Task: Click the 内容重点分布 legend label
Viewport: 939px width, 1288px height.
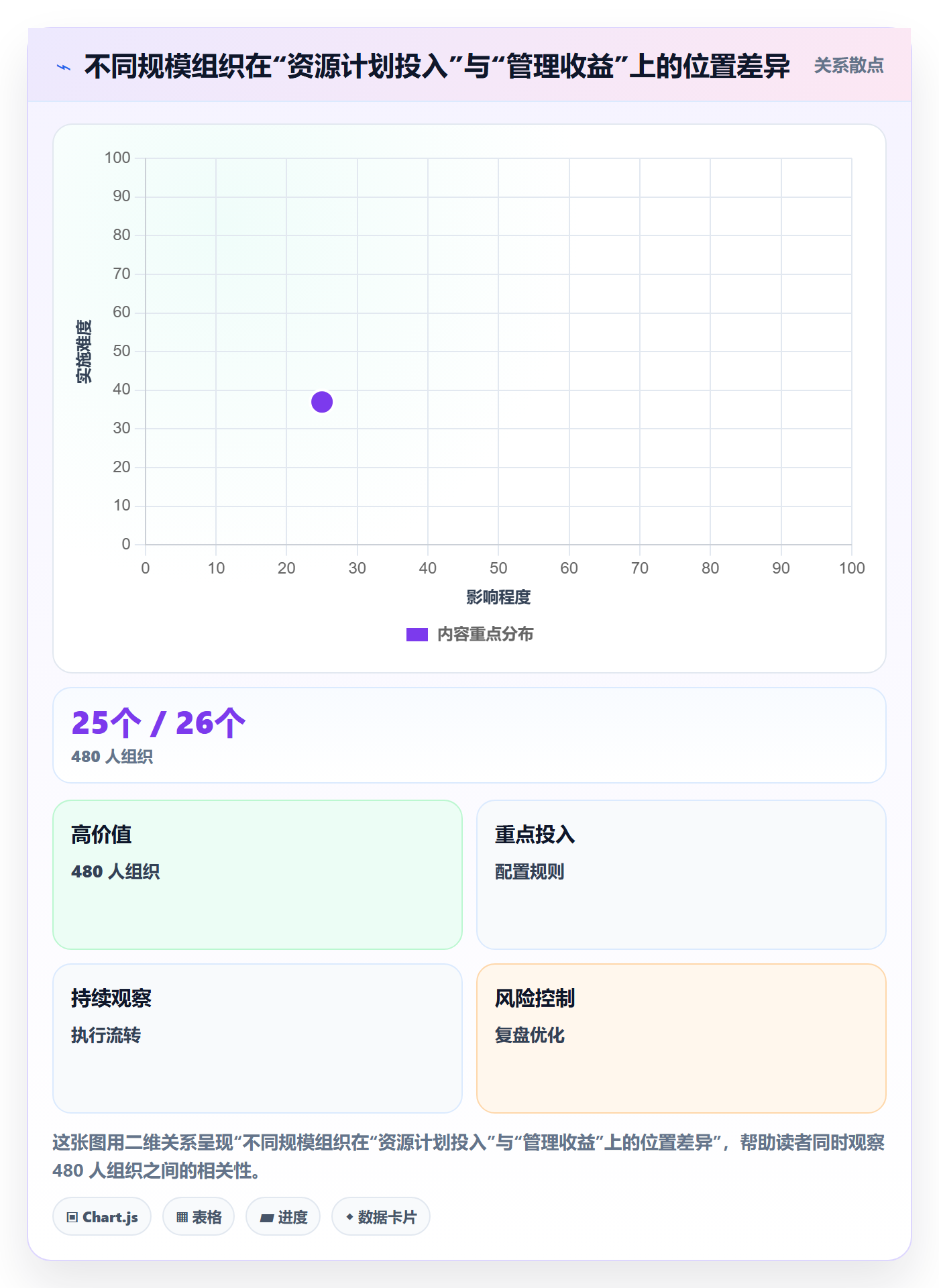Action: 485,635
